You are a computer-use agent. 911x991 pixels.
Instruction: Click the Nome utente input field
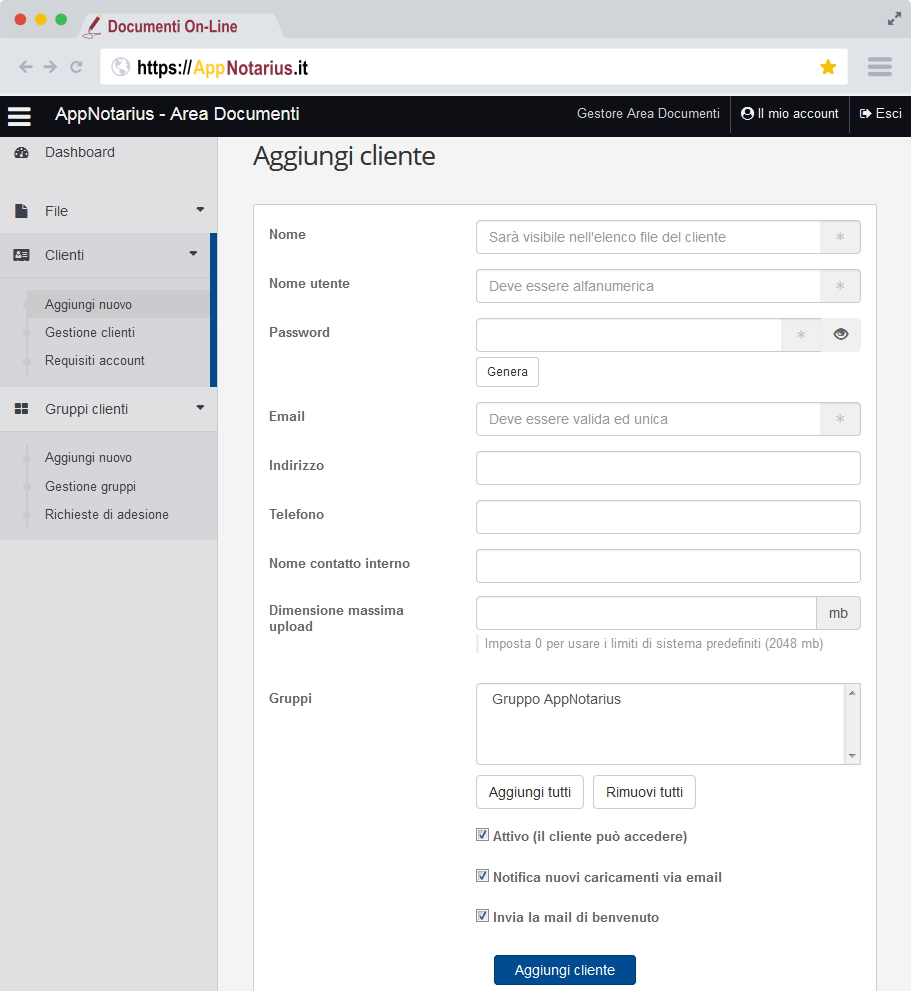pyautogui.click(x=648, y=286)
